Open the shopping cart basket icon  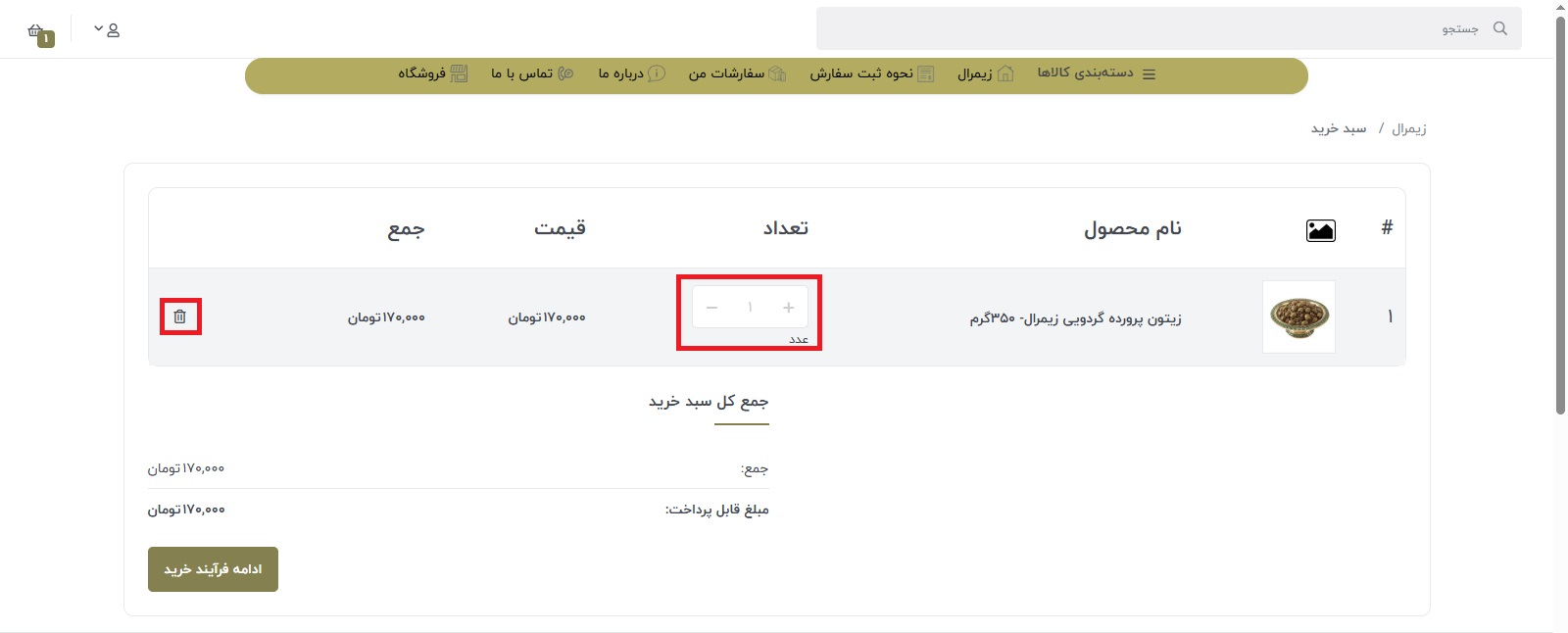pos(37,31)
